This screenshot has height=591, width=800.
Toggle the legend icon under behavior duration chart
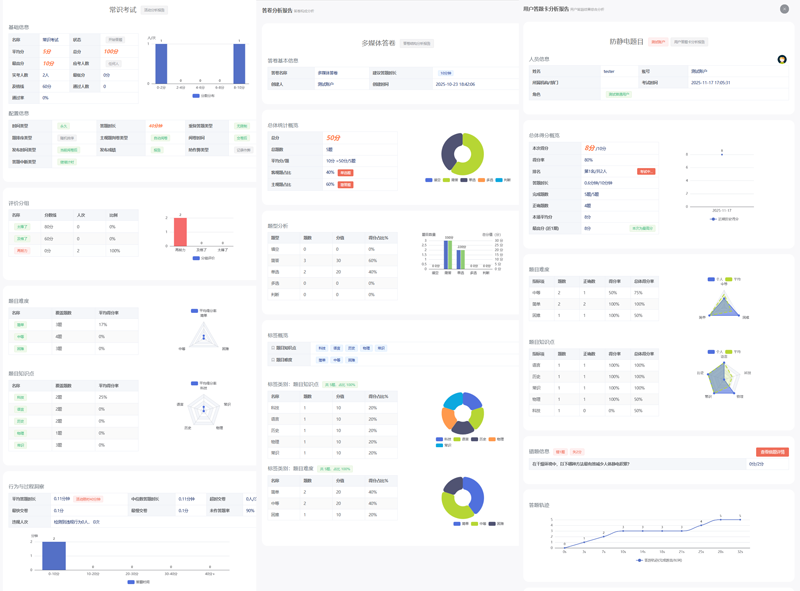pos(132,581)
